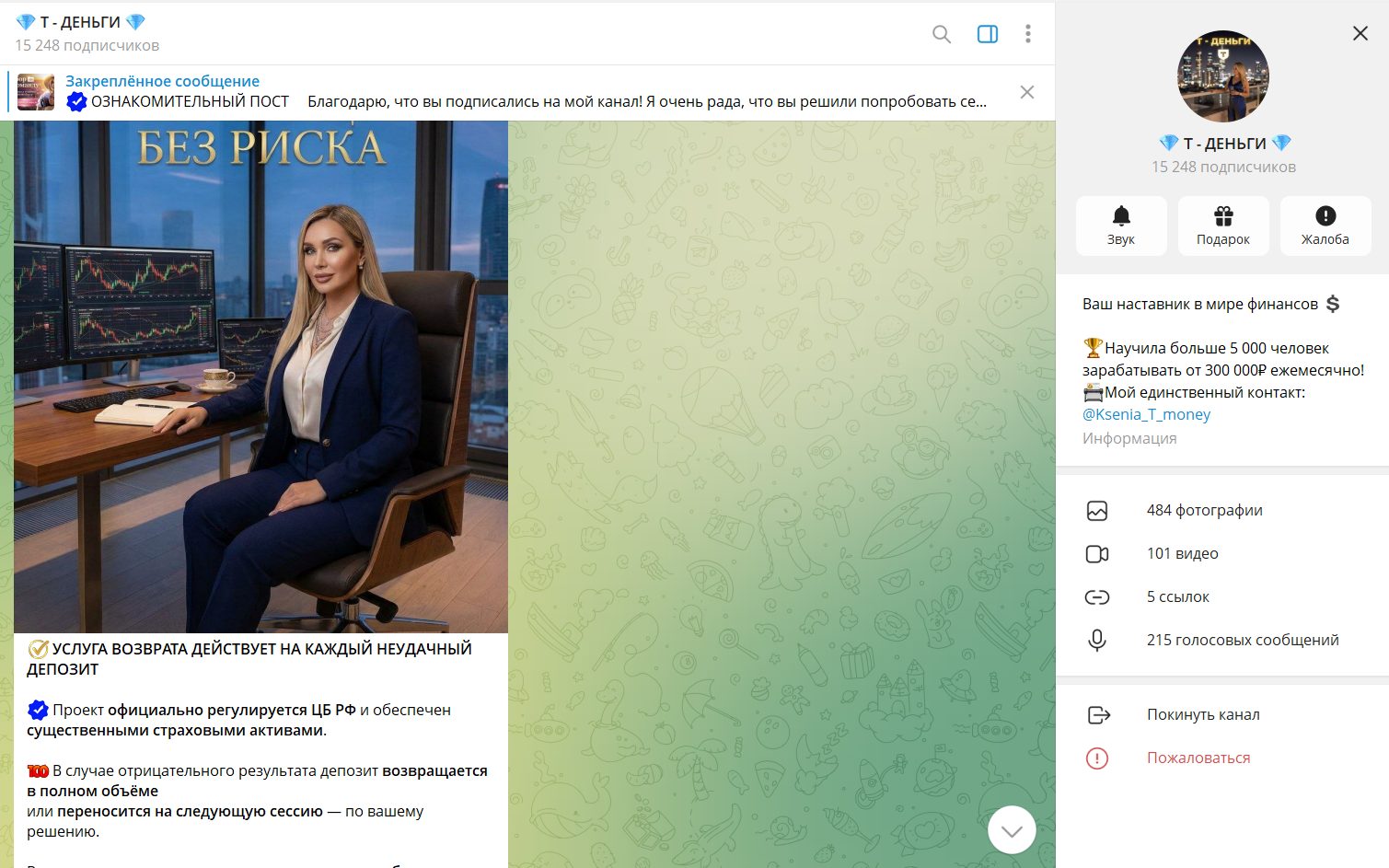Image resolution: width=1389 pixels, height=868 pixels.
Task: Click the chain link icon
Action: point(1097,597)
